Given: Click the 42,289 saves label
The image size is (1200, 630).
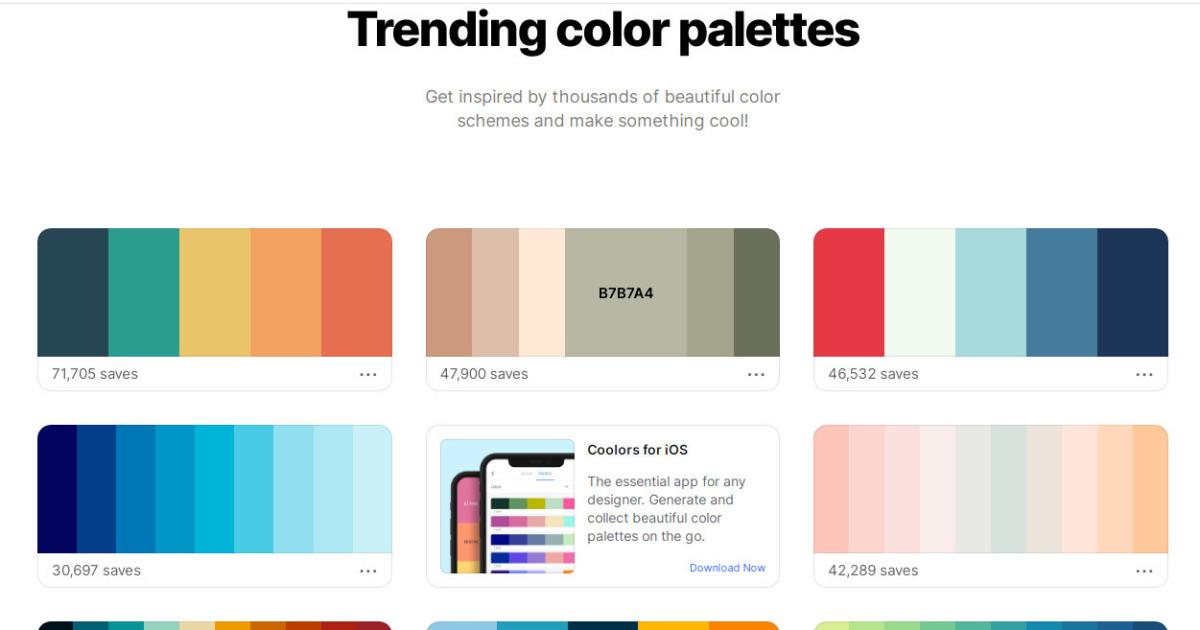Looking at the screenshot, I should 873,571.
